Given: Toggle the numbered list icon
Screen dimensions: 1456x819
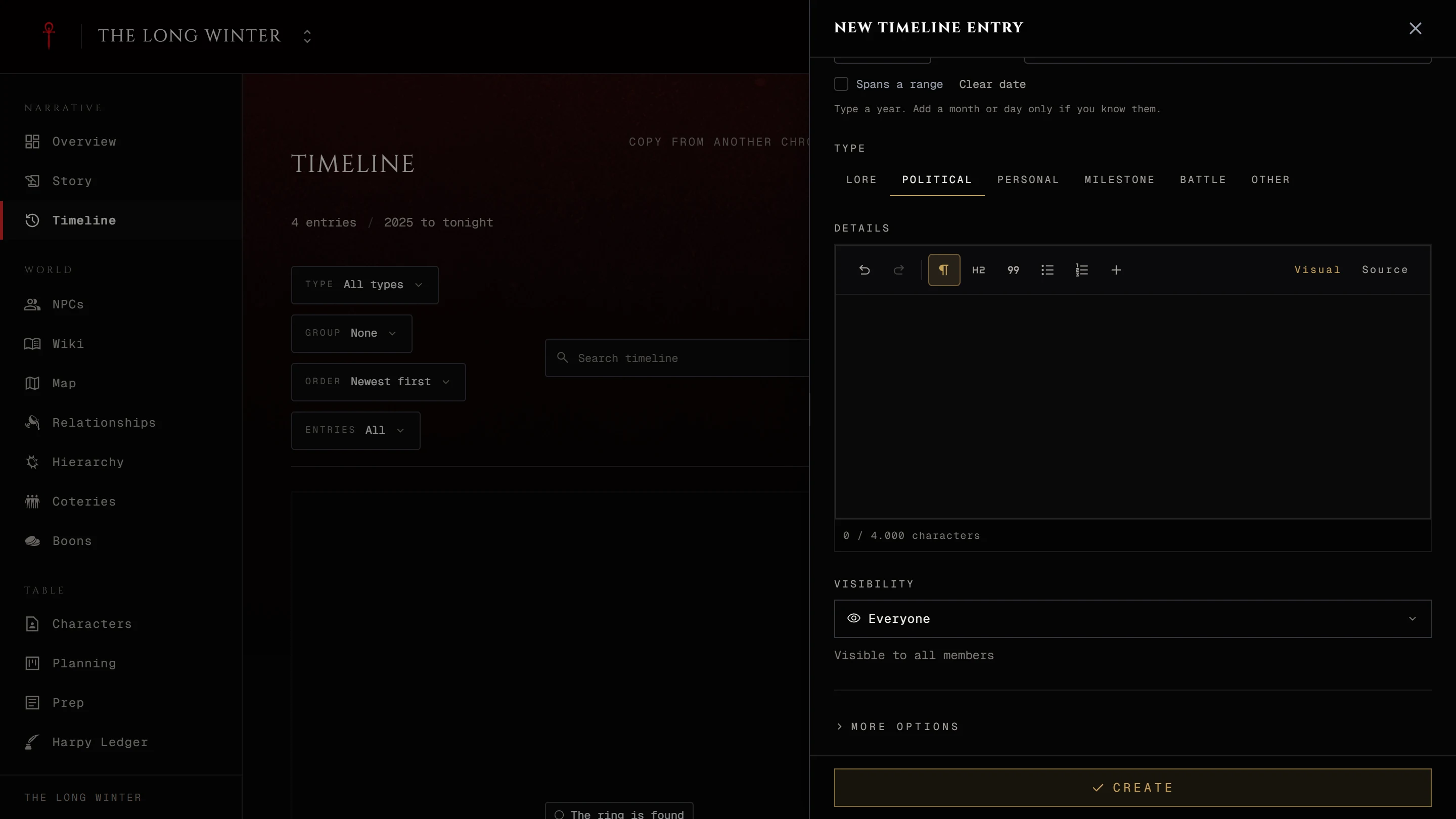Looking at the screenshot, I should click(1082, 270).
